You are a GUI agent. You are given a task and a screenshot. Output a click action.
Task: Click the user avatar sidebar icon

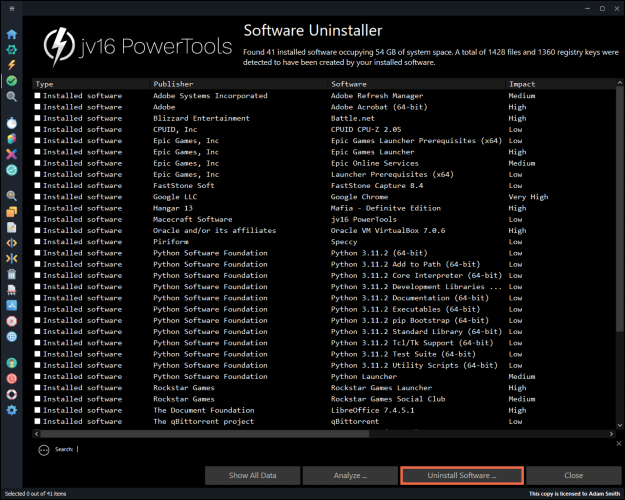12,363
